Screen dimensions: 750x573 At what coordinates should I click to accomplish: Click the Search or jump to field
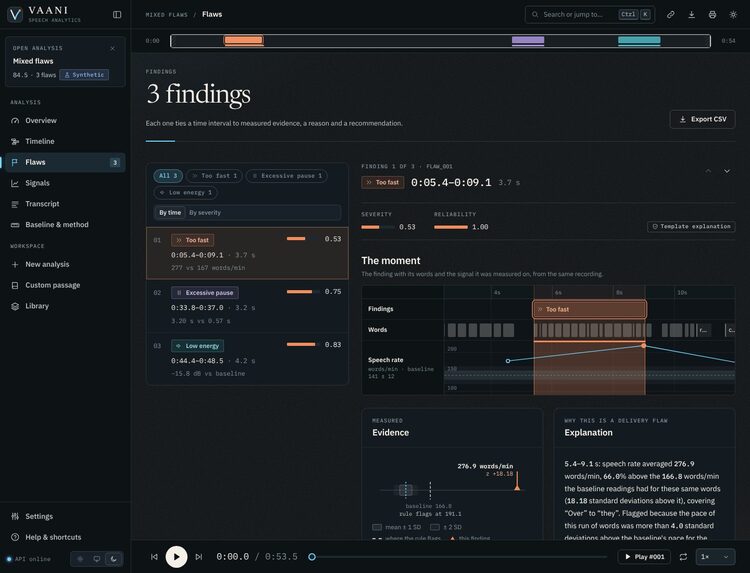tap(590, 14)
